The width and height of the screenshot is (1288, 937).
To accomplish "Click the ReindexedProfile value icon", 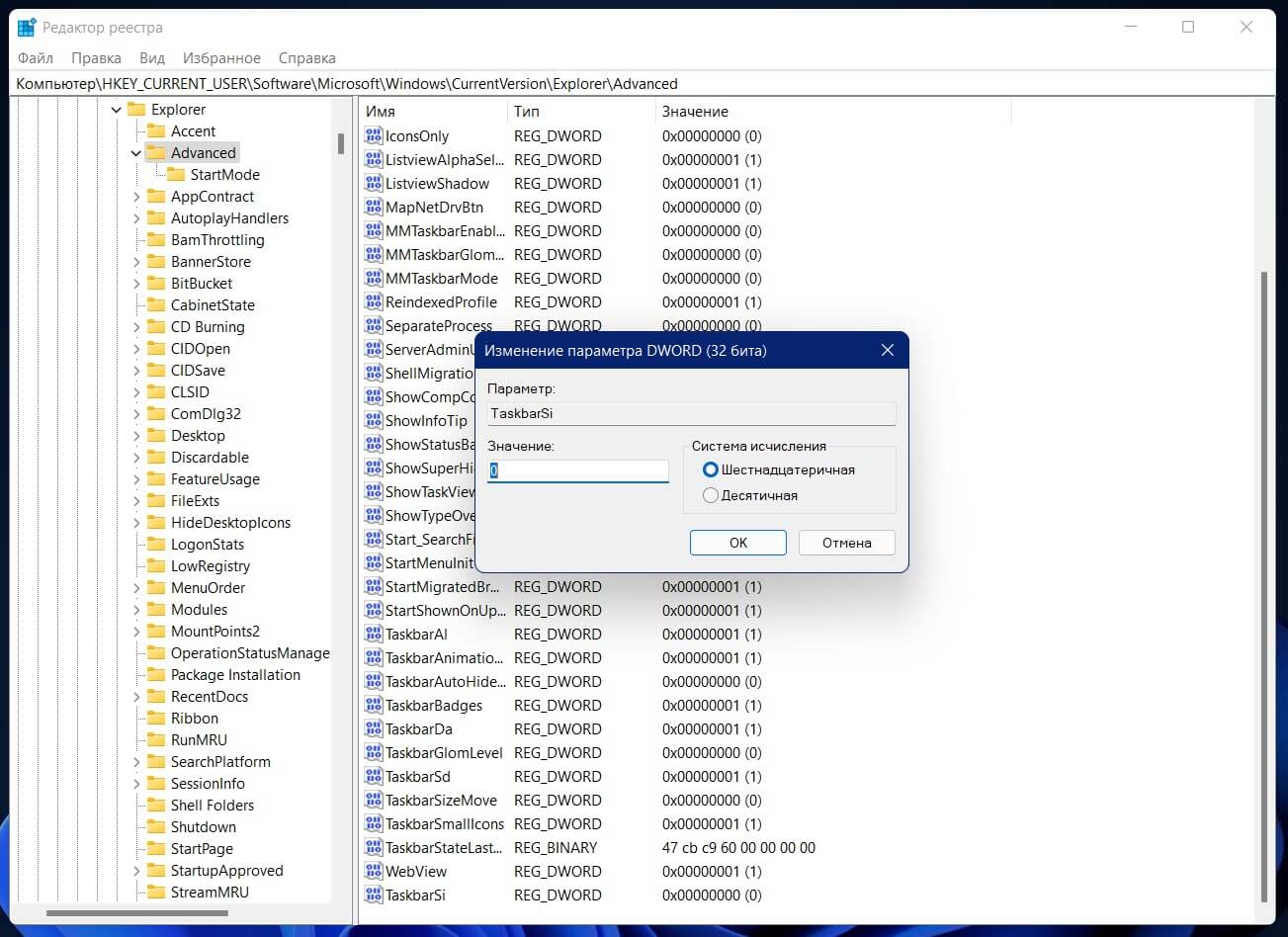I will point(374,301).
